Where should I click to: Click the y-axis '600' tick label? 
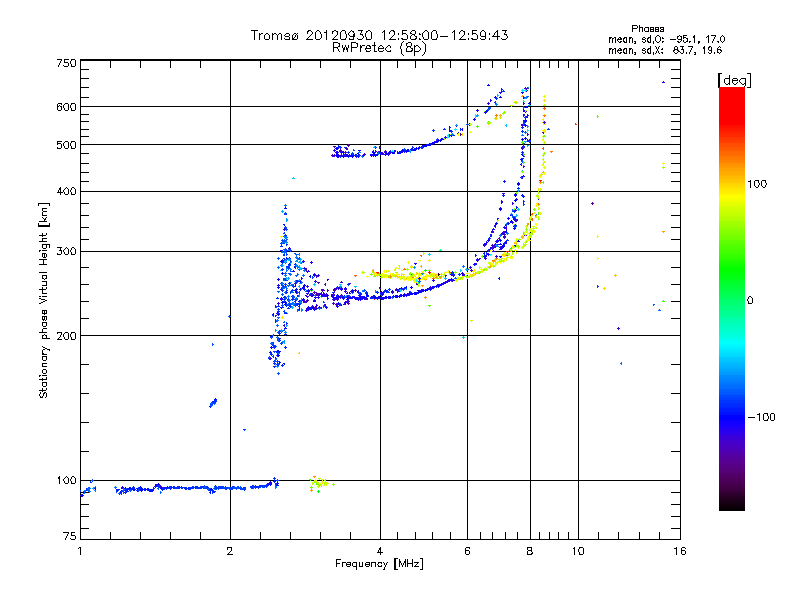tap(66, 107)
